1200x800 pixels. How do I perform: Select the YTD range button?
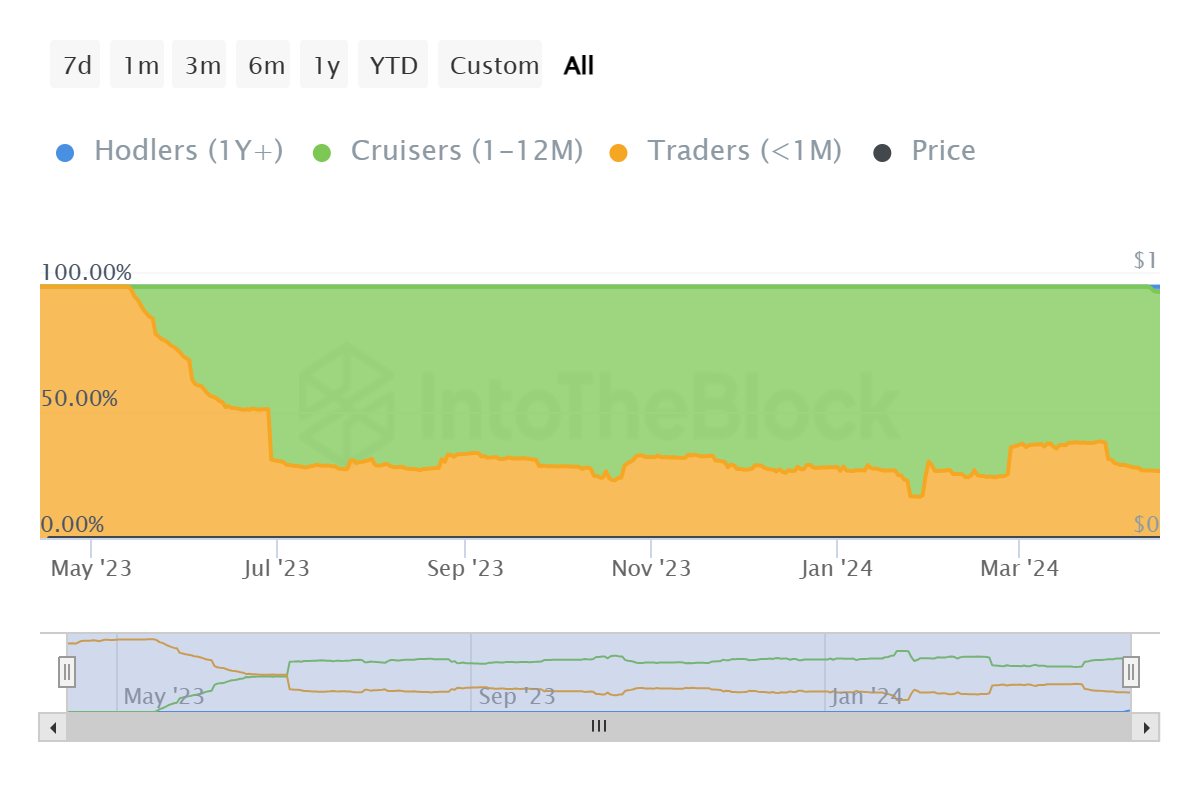click(x=395, y=66)
